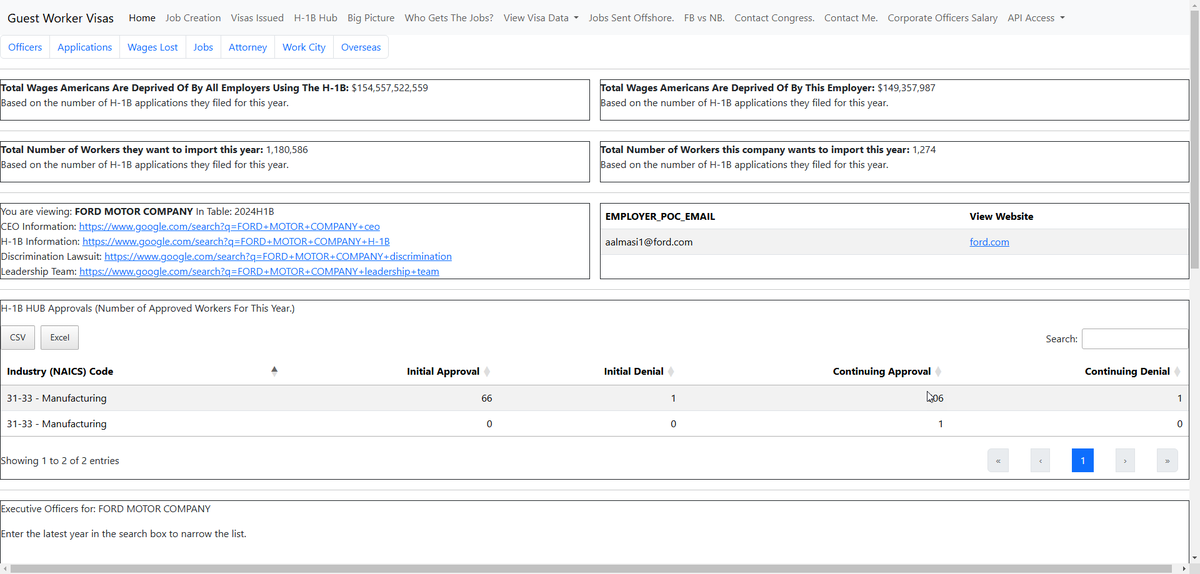1200x574 pixels.
Task: Sort the Continuing Approval column
Action: click(x=887, y=371)
